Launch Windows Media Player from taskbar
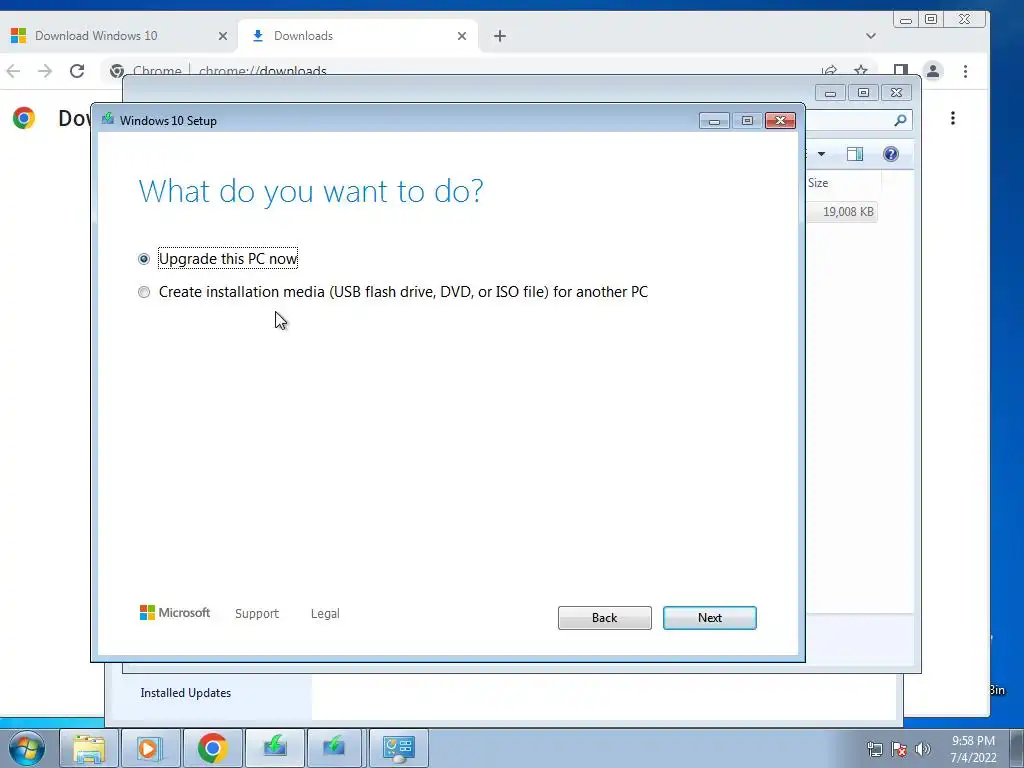Image resolution: width=1024 pixels, height=768 pixels. (x=150, y=748)
